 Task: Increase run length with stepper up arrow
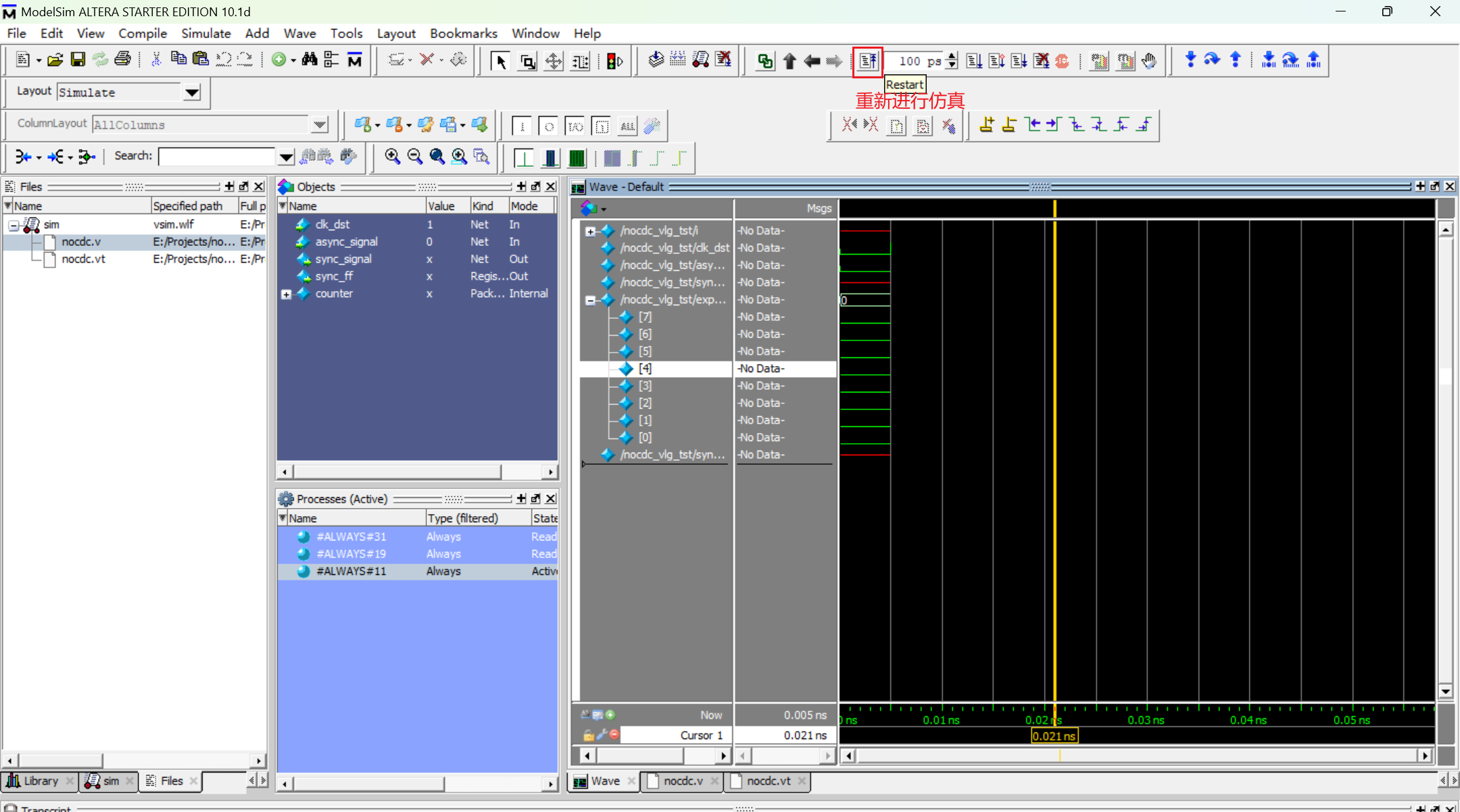952,56
